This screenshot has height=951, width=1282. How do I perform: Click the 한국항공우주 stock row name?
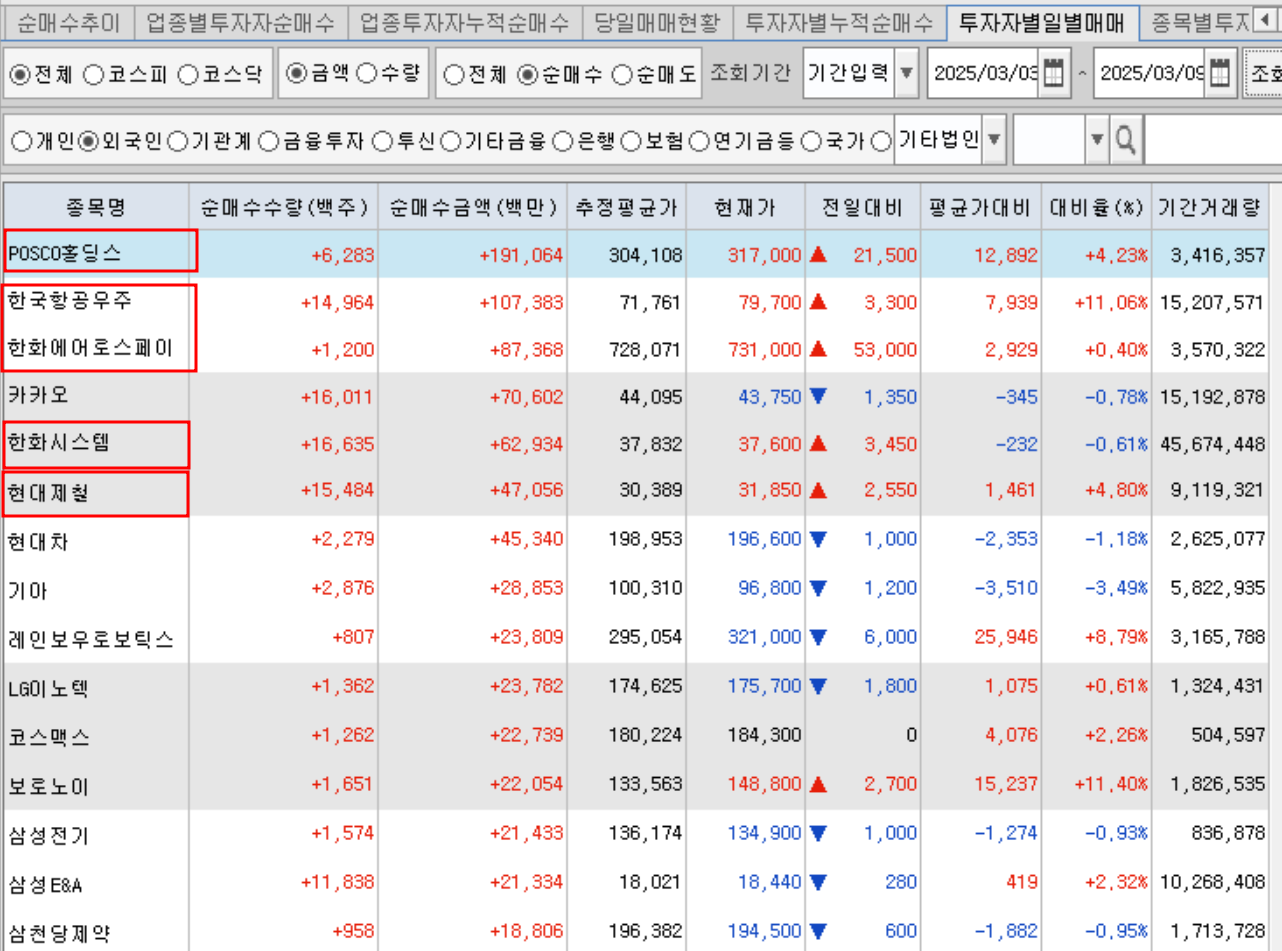[x=69, y=301]
